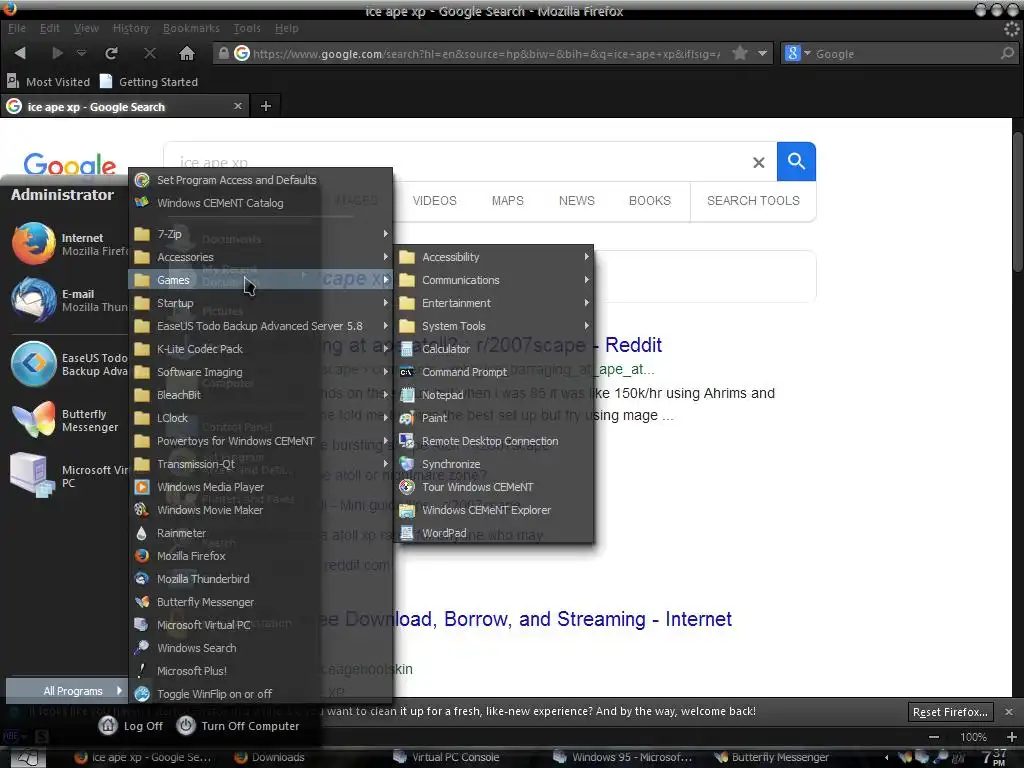Click the magnifier icon in the Firefox search box

coord(1008,54)
